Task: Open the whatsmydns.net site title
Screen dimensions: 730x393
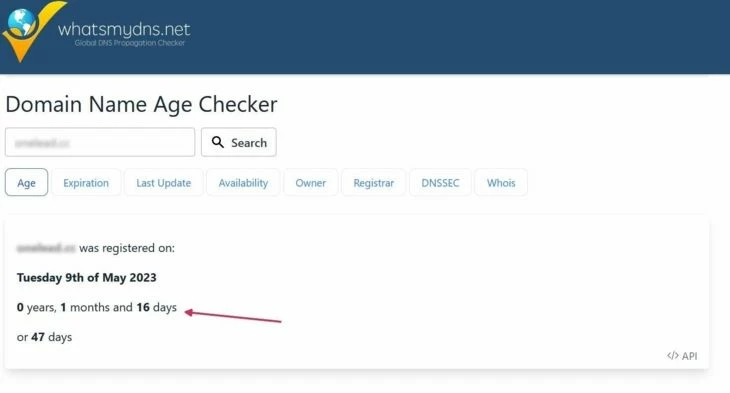Action: pos(124,29)
